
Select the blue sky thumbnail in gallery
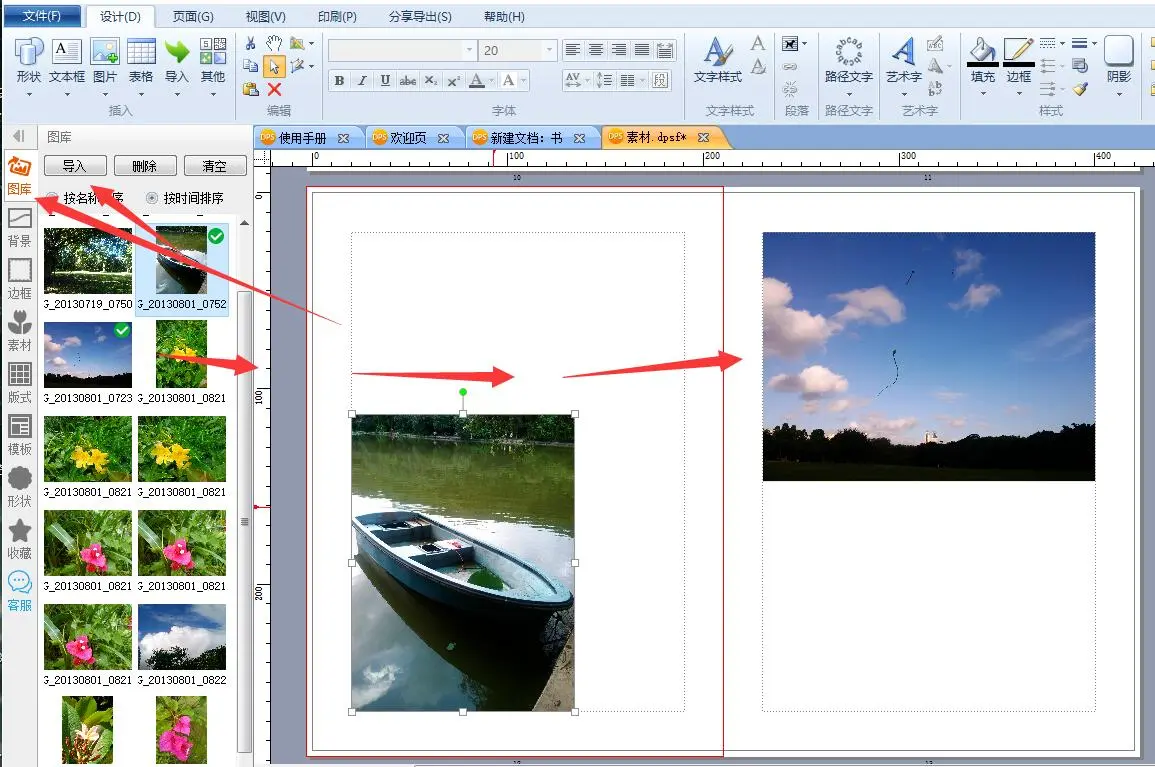tap(88, 354)
